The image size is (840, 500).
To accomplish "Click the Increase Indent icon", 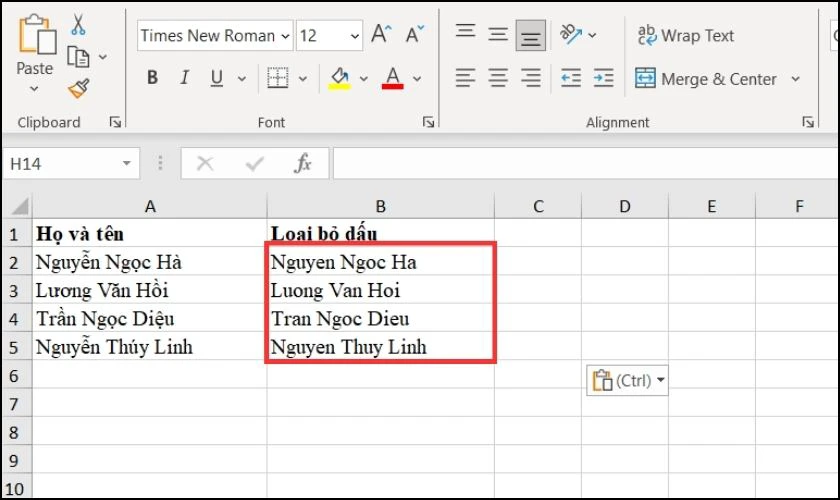I will 604,78.
